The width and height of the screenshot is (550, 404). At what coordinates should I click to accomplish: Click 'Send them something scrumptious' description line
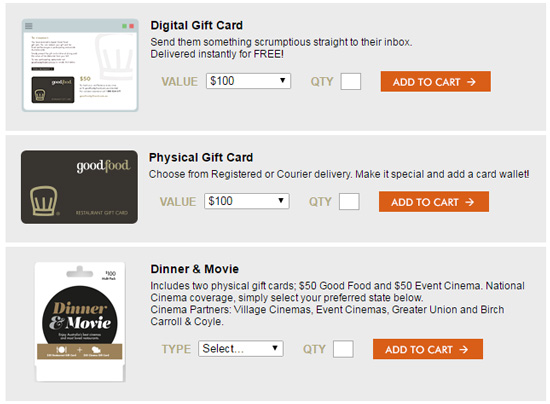pyautogui.click(x=281, y=42)
